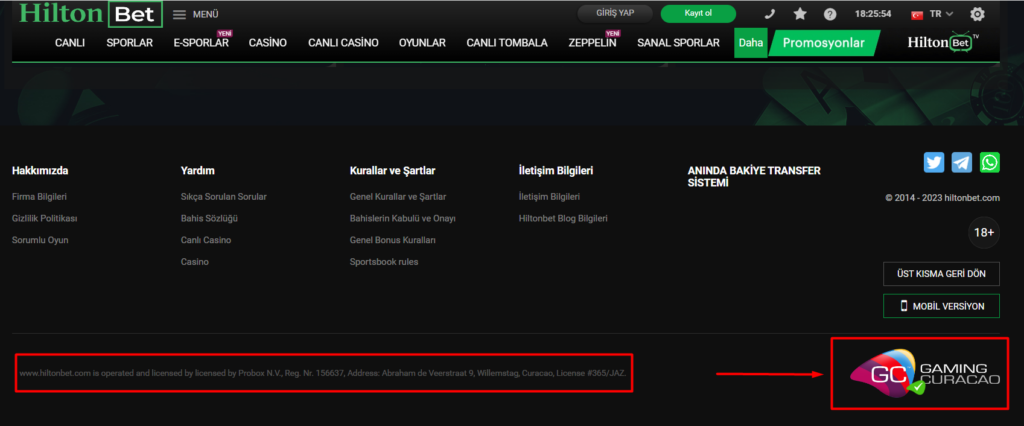Open Genel Bonus Kuralları link
This screenshot has width=1024, height=426.
(392, 240)
